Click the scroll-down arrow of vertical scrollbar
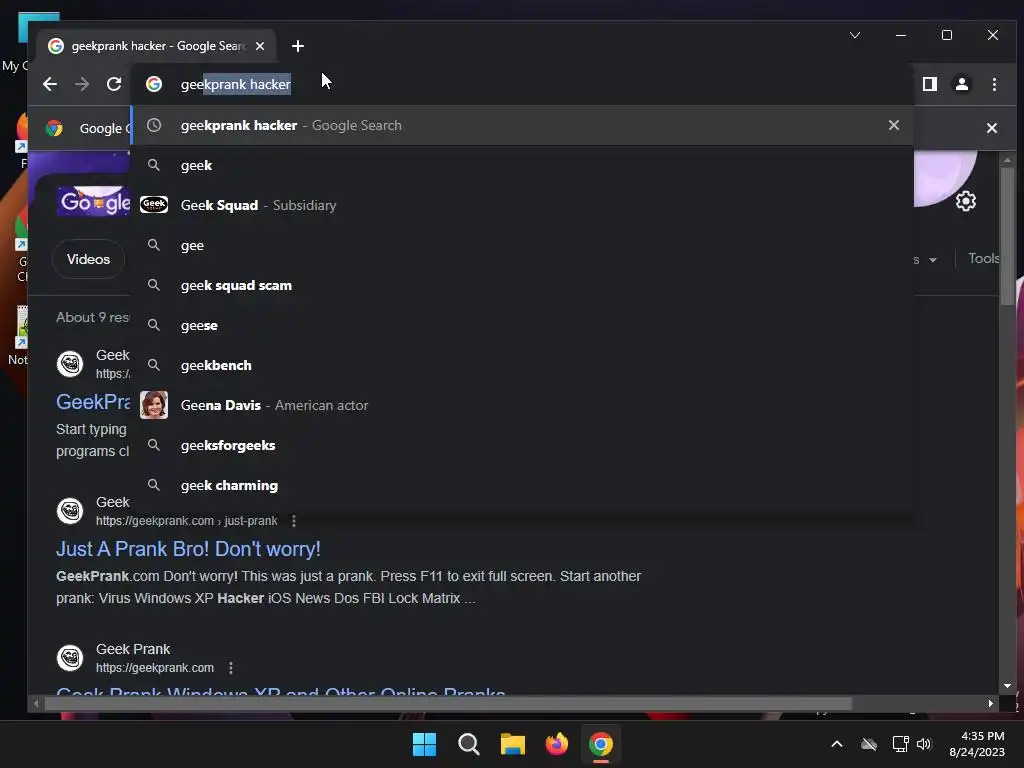The height and width of the screenshot is (768, 1024). [1008, 686]
